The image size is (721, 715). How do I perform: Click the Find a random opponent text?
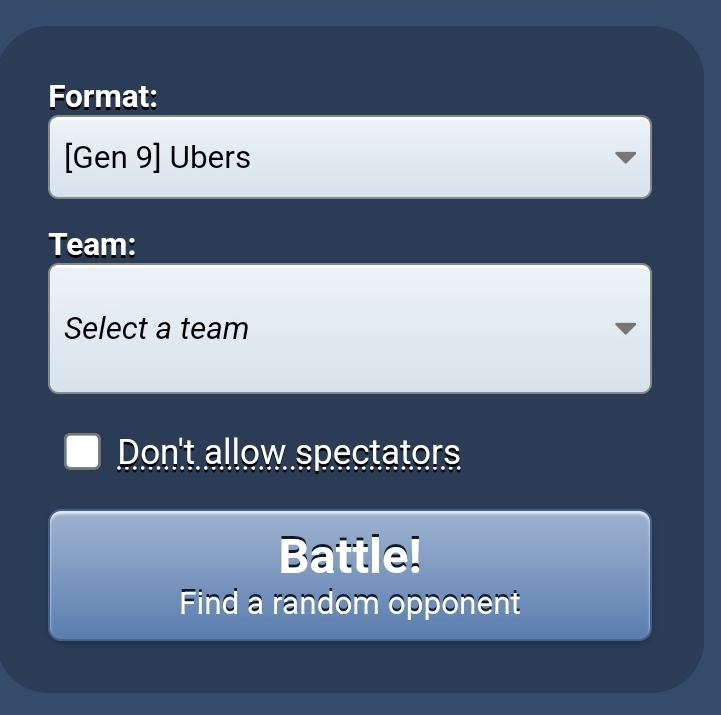point(350,602)
